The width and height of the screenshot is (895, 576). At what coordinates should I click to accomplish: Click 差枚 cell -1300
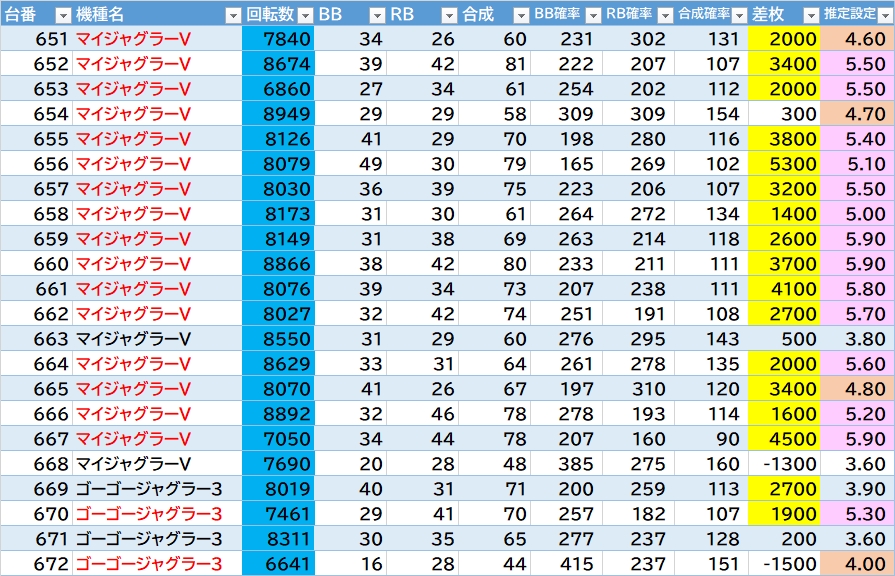(x=784, y=464)
